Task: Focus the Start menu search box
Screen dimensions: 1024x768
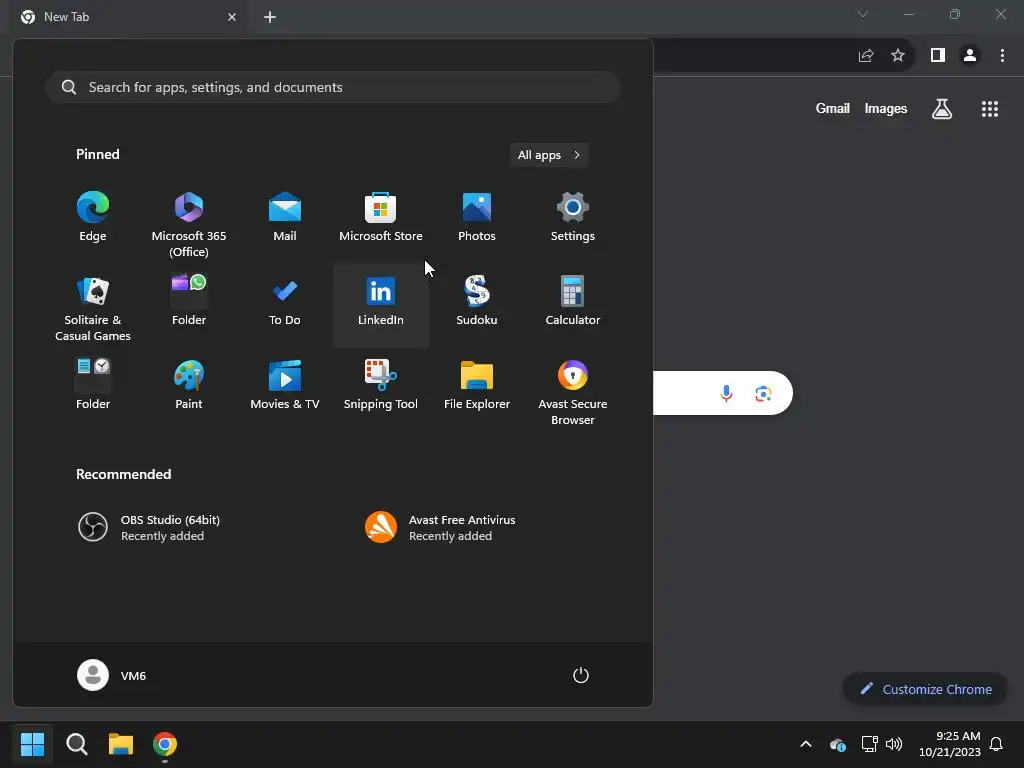Action: click(333, 87)
